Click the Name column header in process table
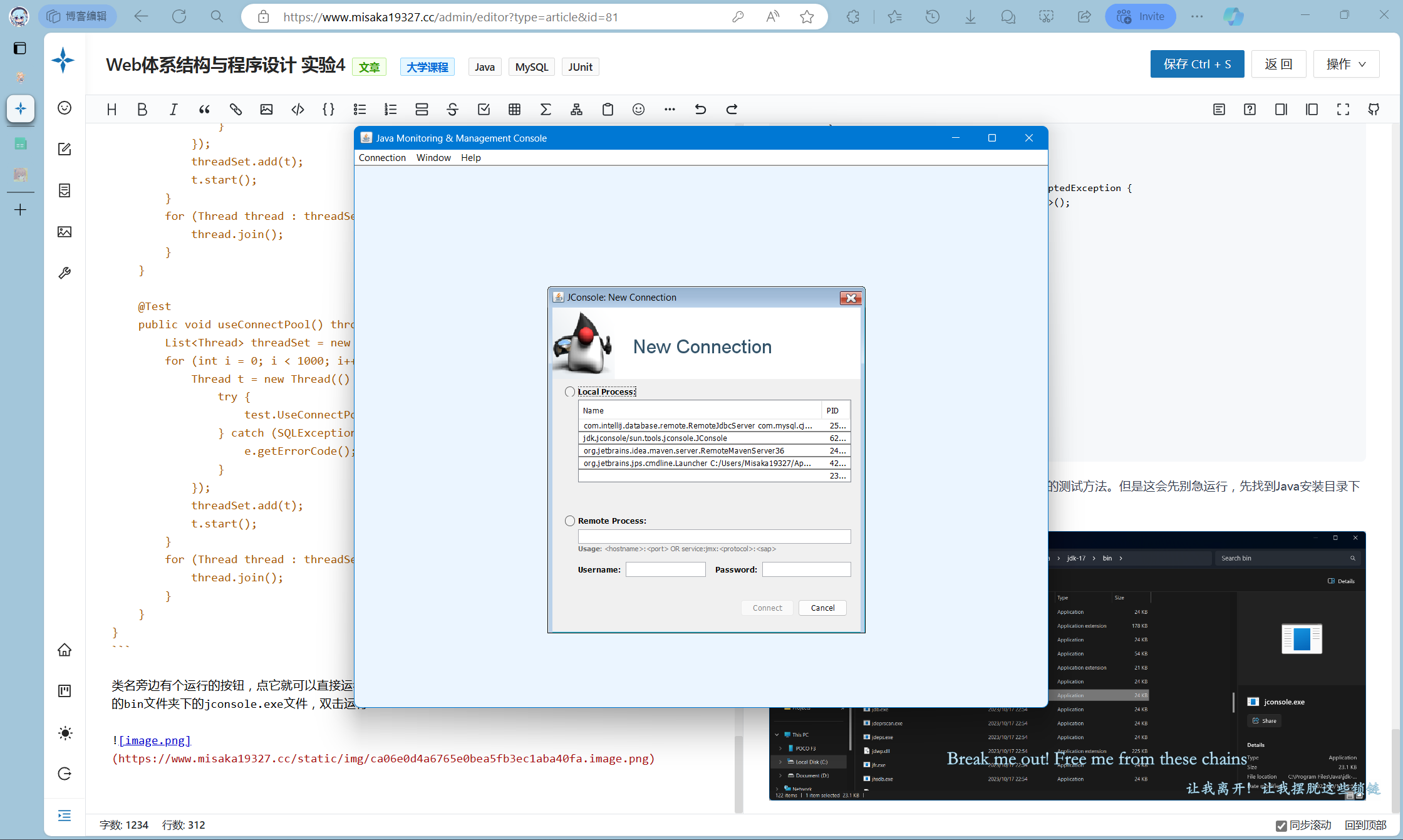This screenshot has width=1403, height=840. pos(700,410)
